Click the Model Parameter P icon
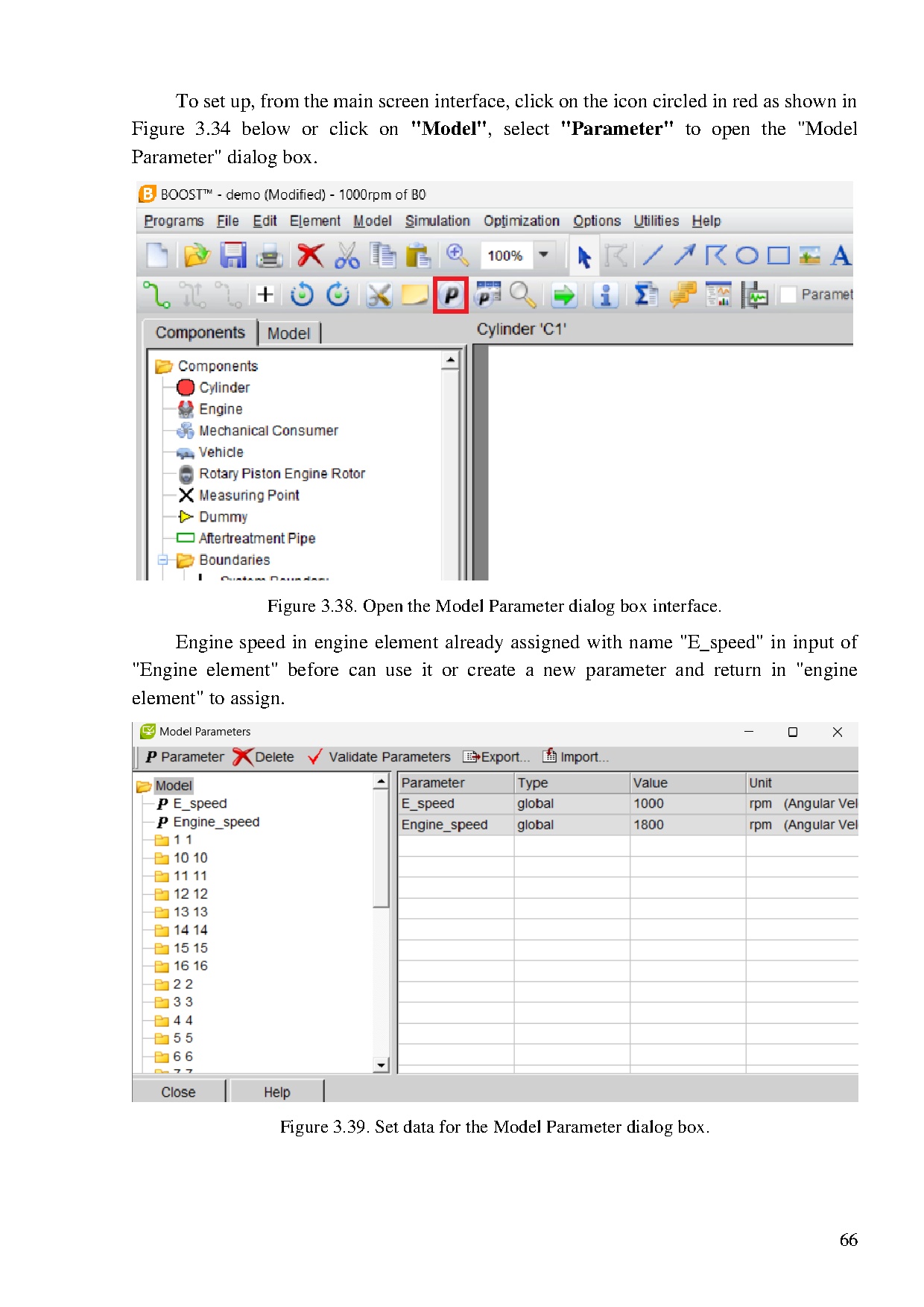 [x=451, y=296]
